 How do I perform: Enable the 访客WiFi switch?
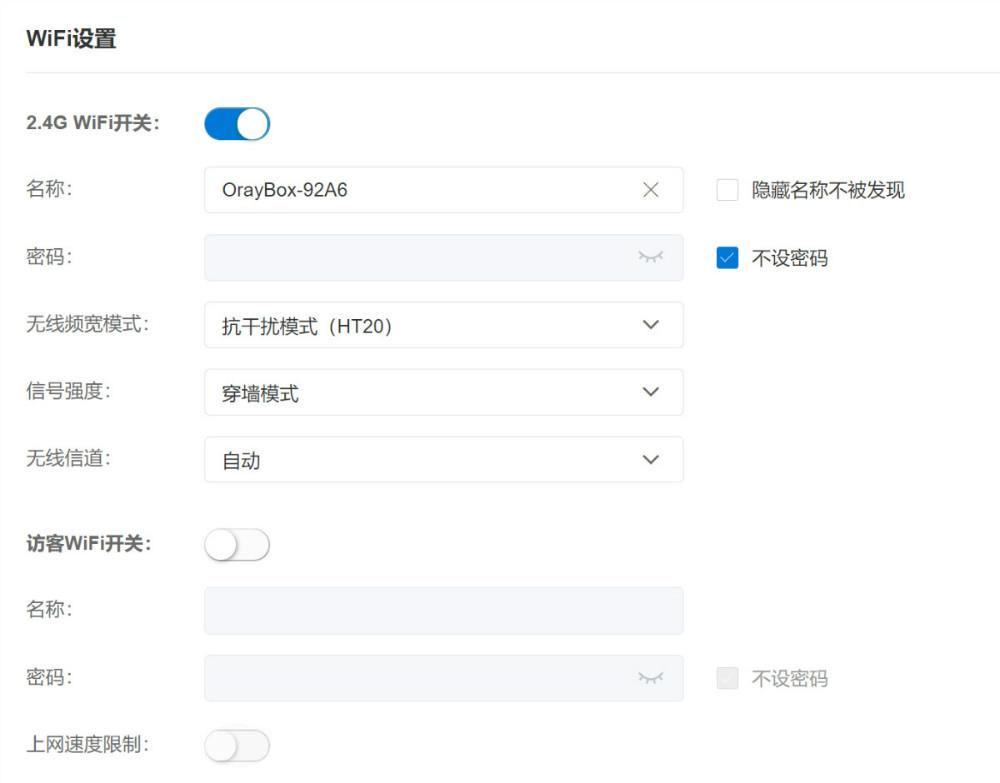(x=237, y=544)
